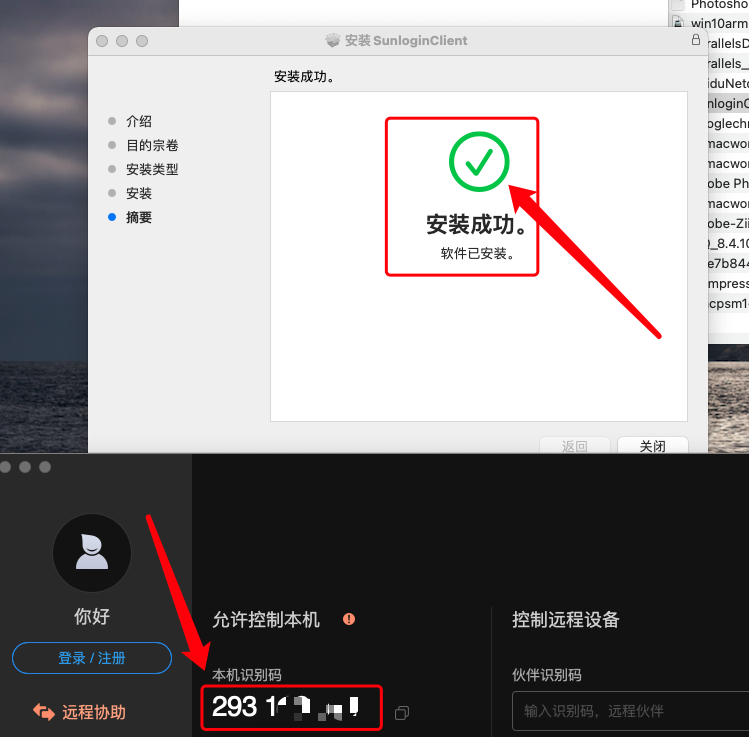Click the installer window minimize button
Viewport: 749px width, 737px height.
pos(122,41)
